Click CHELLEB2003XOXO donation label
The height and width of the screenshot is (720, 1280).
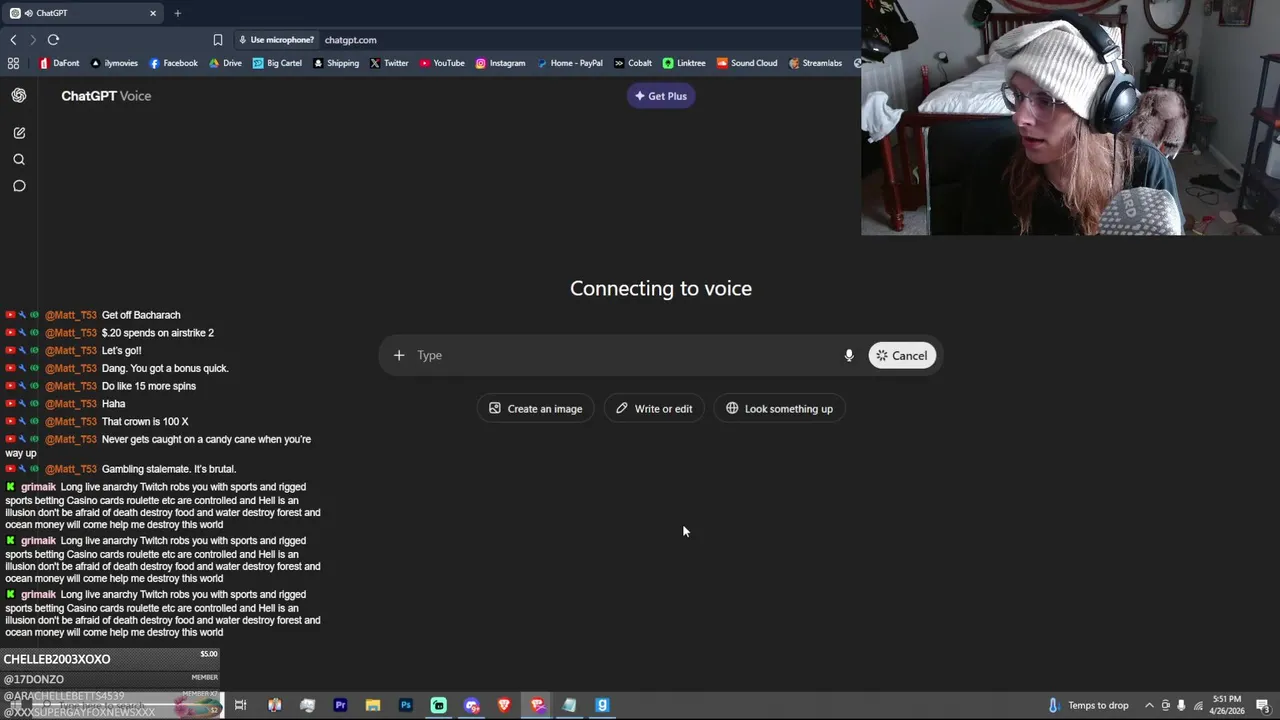pos(57,659)
